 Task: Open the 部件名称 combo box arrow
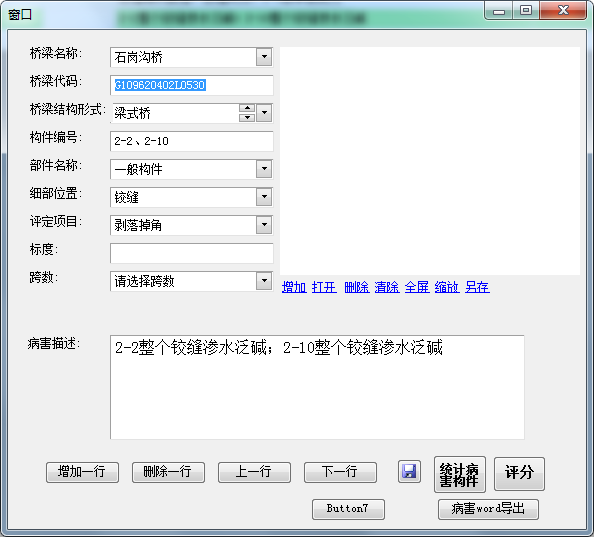(x=264, y=169)
